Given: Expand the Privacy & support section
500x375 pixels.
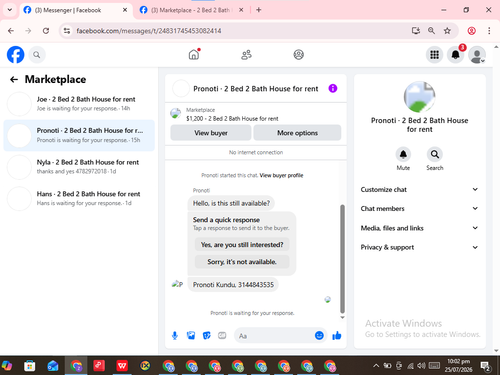Looking at the screenshot, I should pos(419,247).
